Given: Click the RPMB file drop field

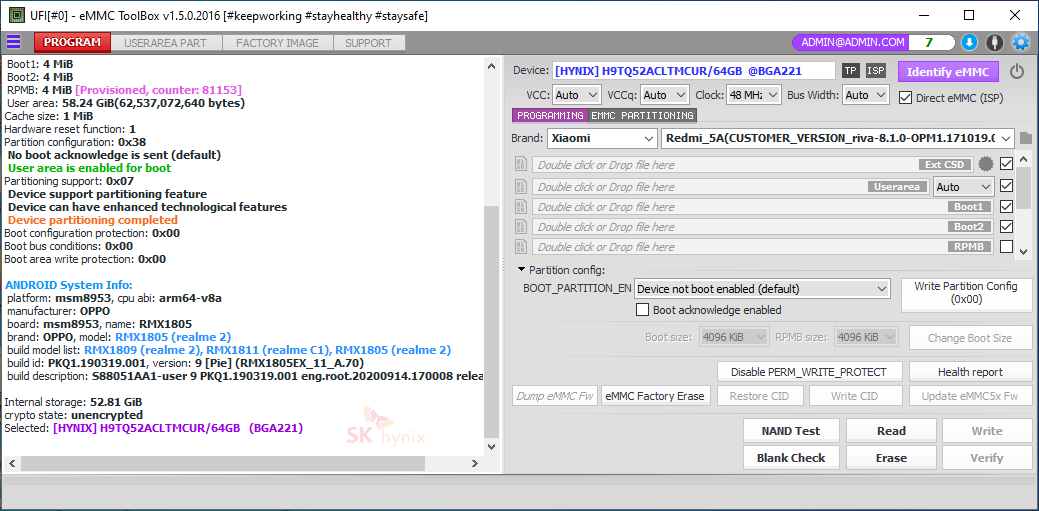Looking at the screenshot, I should click(x=763, y=247).
